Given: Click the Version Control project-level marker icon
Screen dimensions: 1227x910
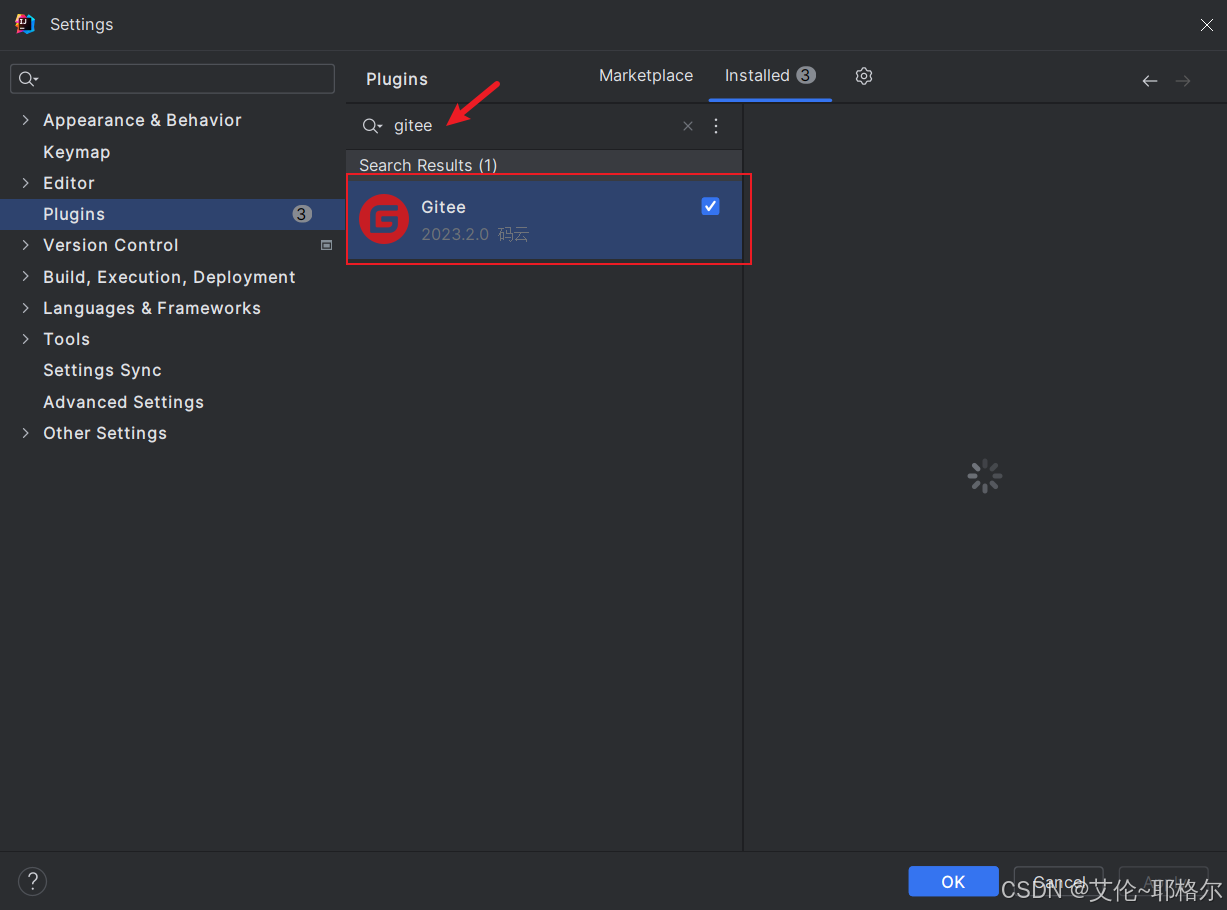Looking at the screenshot, I should click(326, 245).
